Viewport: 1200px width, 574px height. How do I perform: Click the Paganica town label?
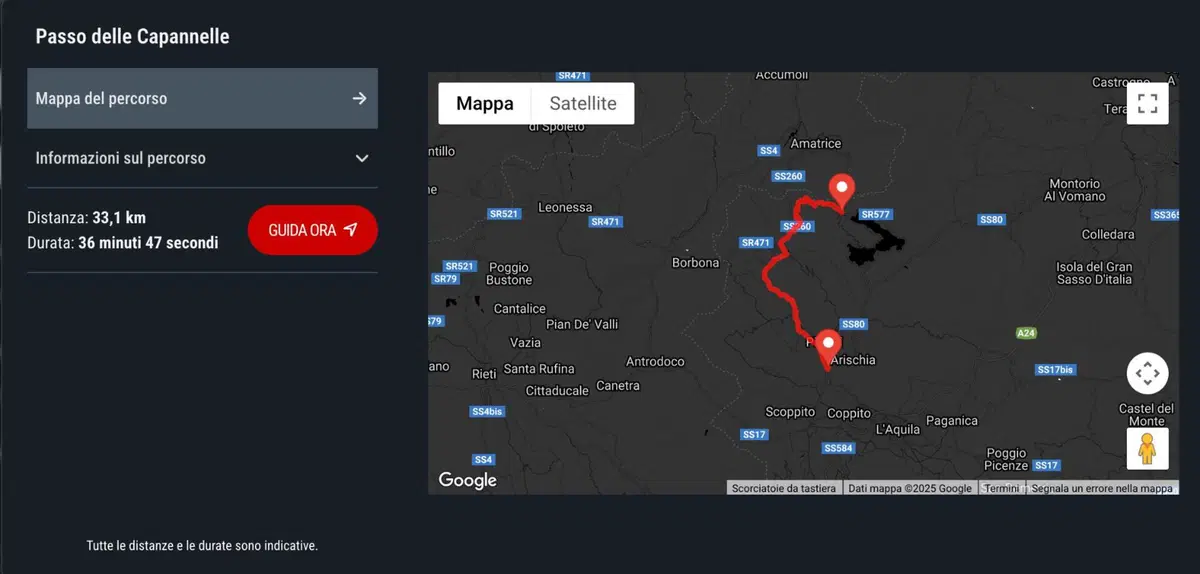(x=952, y=421)
